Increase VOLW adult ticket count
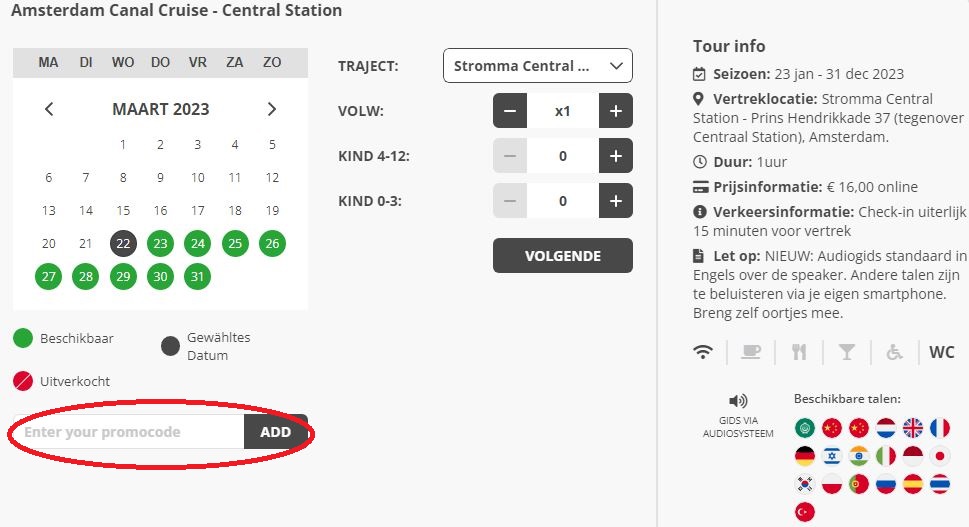The width and height of the screenshot is (969, 527). tap(616, 111)
